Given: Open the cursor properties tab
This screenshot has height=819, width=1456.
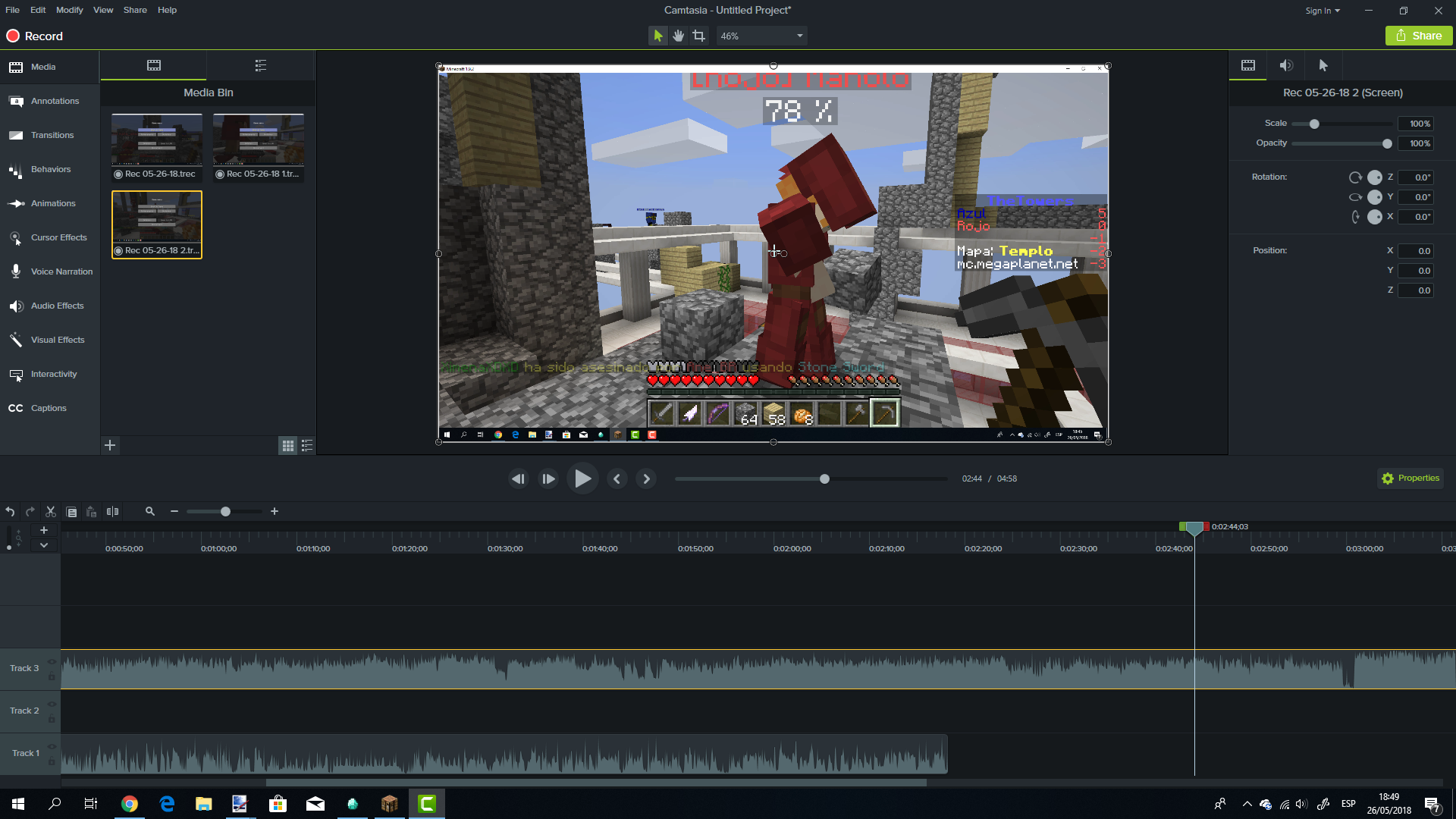Looking at the screenshot, I should point(1323,65).
